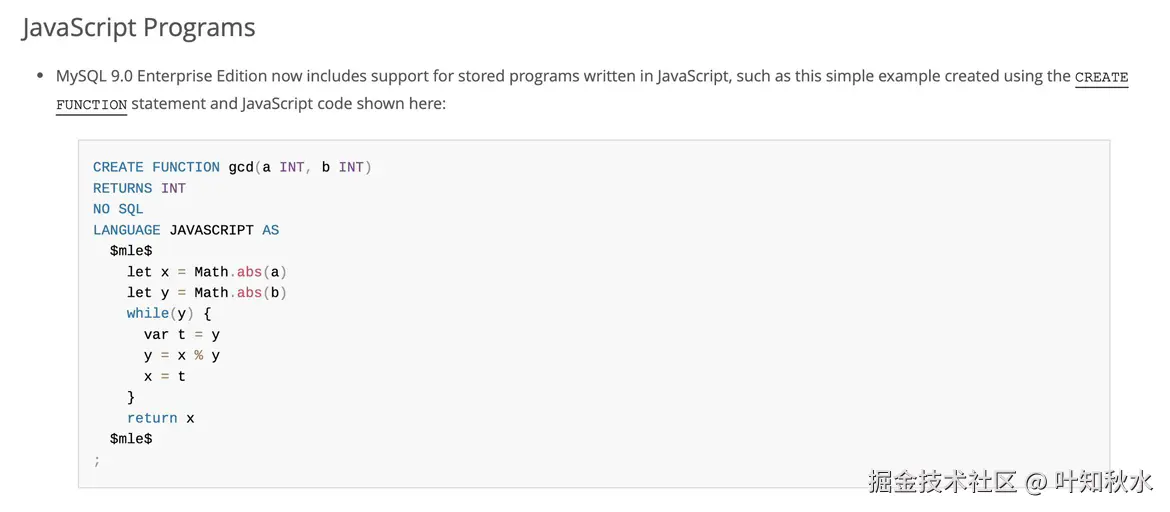This screenshot has width=1170, height=512.
Task: Click the closing '$mle$' delimiter
Action: (x=131, y=439)
